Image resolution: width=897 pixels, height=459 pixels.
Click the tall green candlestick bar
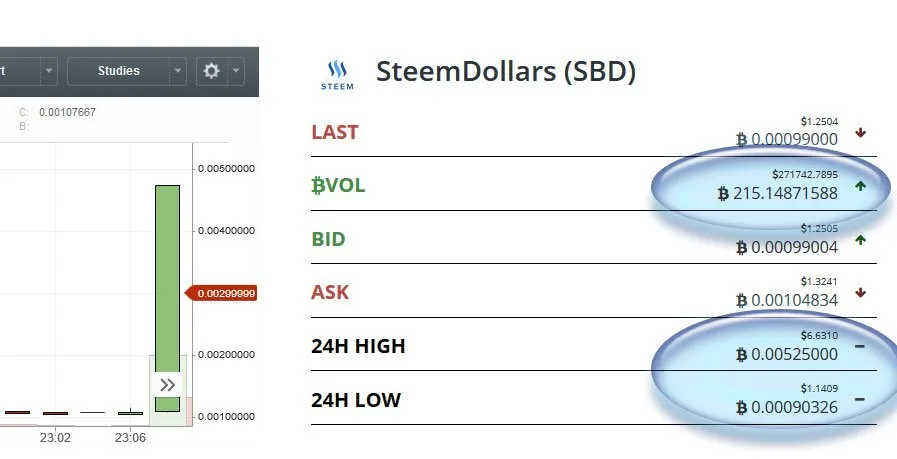tap(168, 298)
